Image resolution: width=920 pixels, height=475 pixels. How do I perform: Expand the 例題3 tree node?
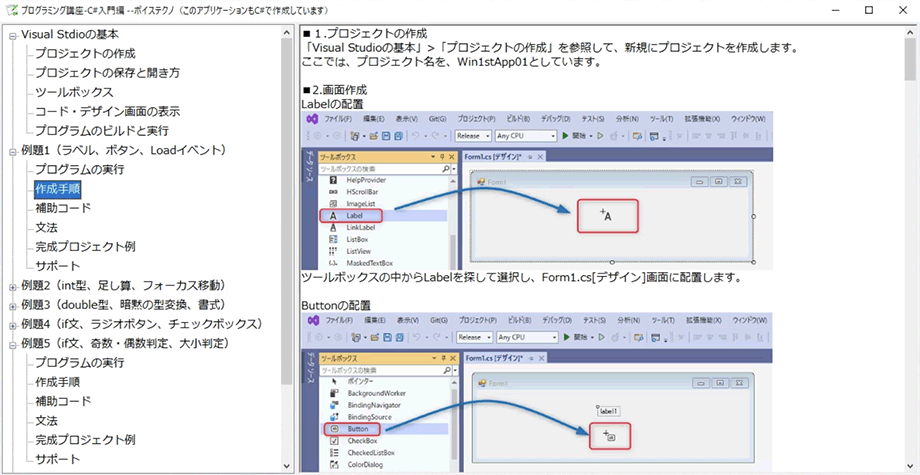click(x=13, y=307)
